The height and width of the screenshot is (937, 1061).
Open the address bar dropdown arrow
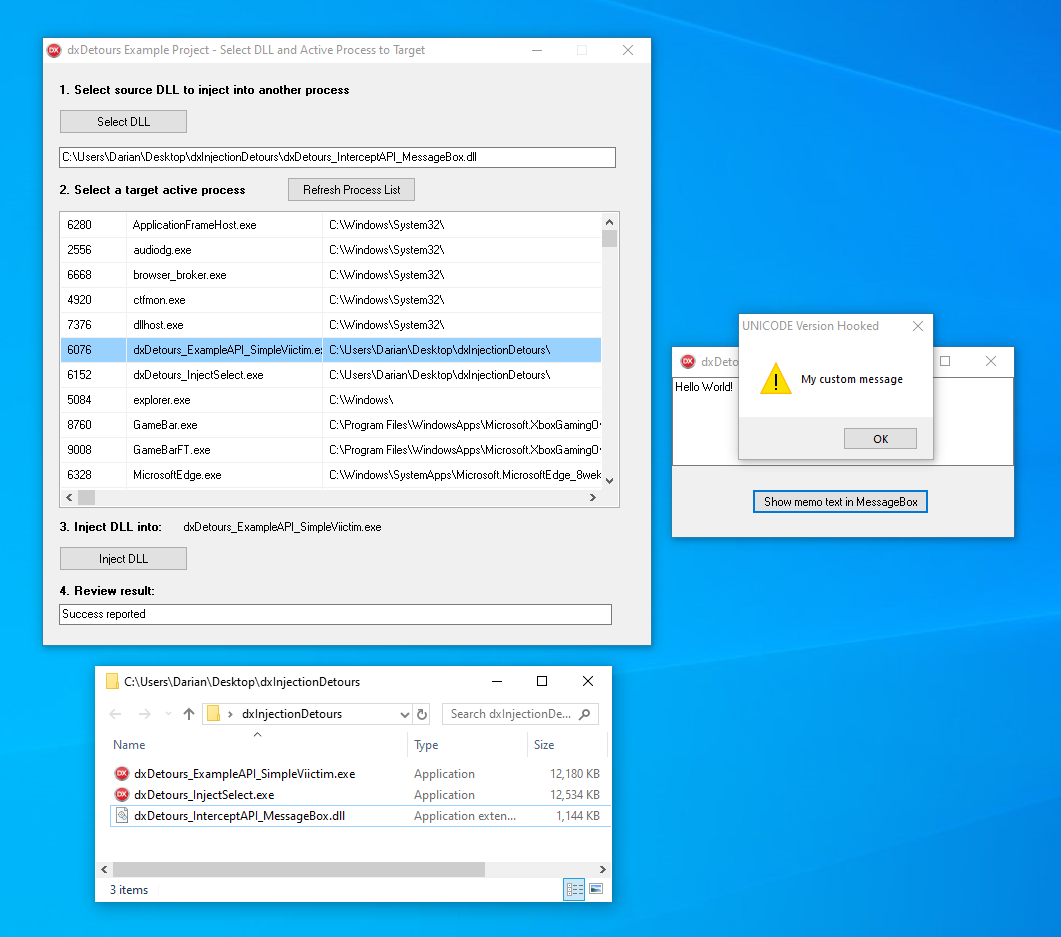click(404, 714)
